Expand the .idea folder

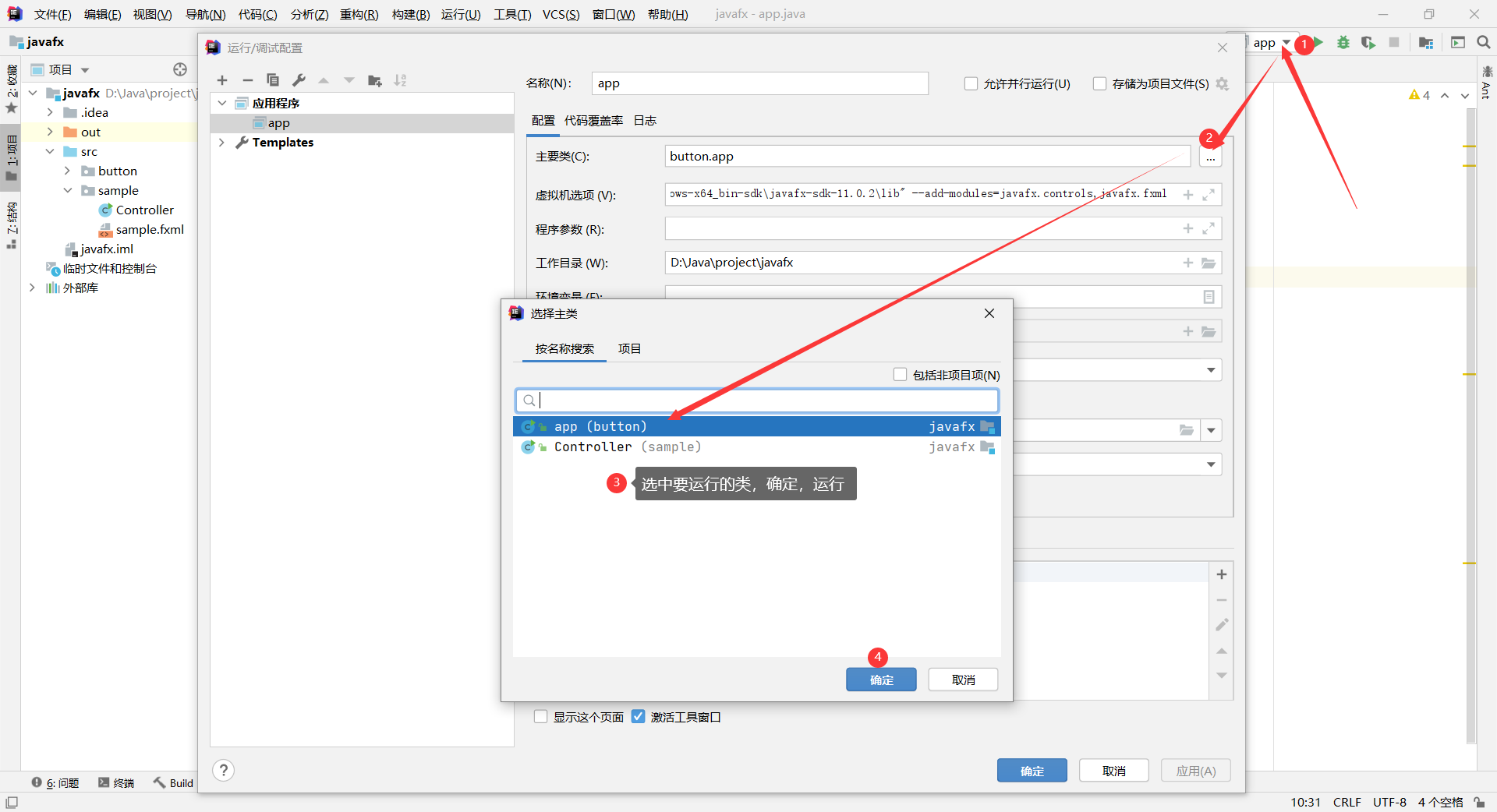(x=50, y=112)
